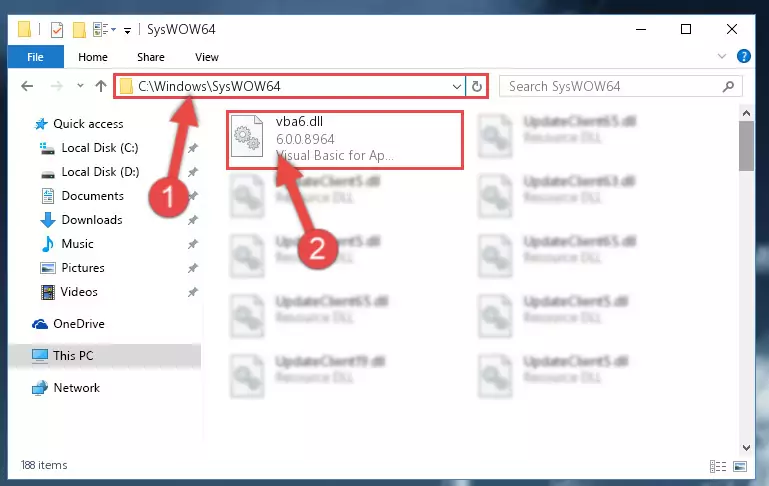Click the Music note icon
Viewport: 769px width, 486px height.
point(48,244)
